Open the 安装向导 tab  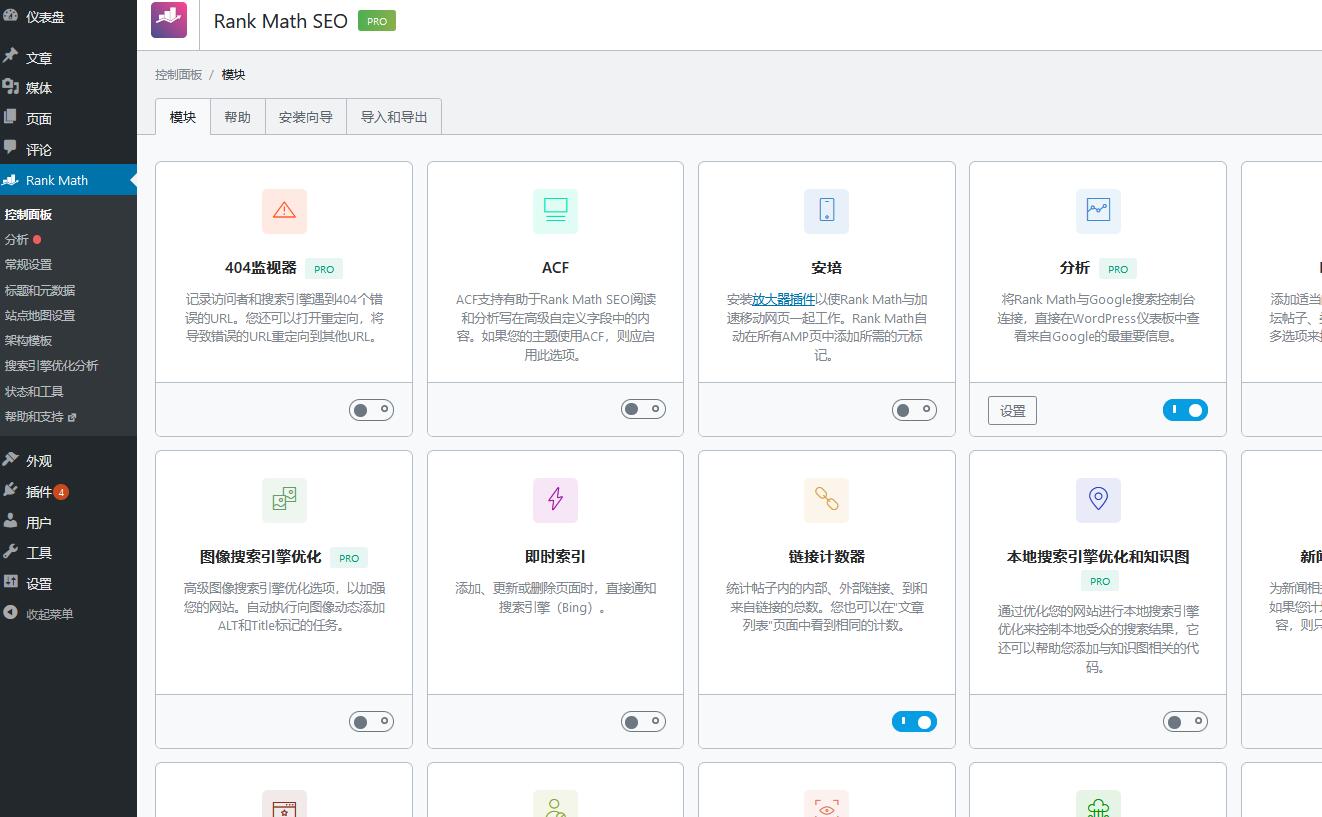click(x=306, y=117)
